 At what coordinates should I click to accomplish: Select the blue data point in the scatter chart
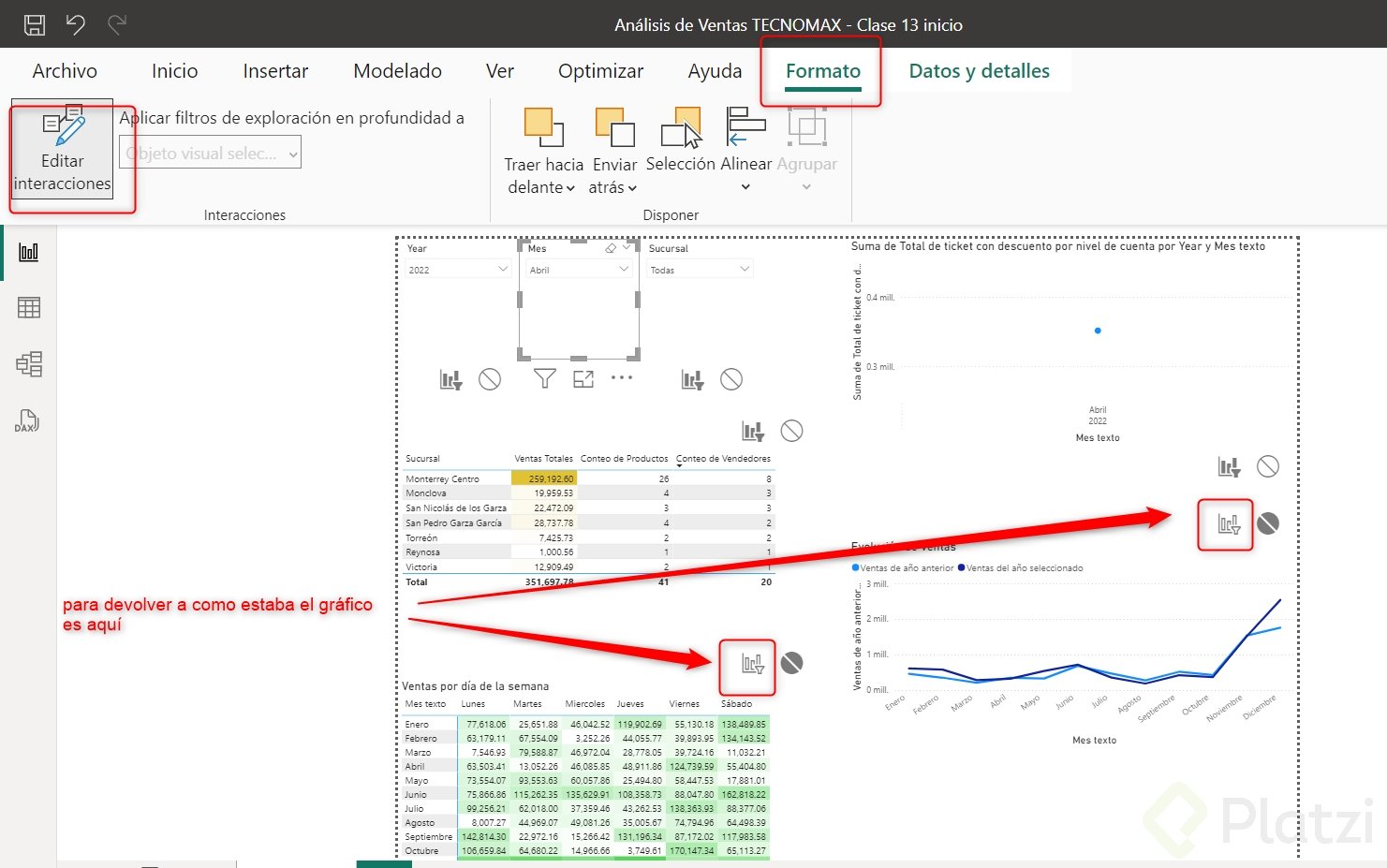click(1098, 331)
